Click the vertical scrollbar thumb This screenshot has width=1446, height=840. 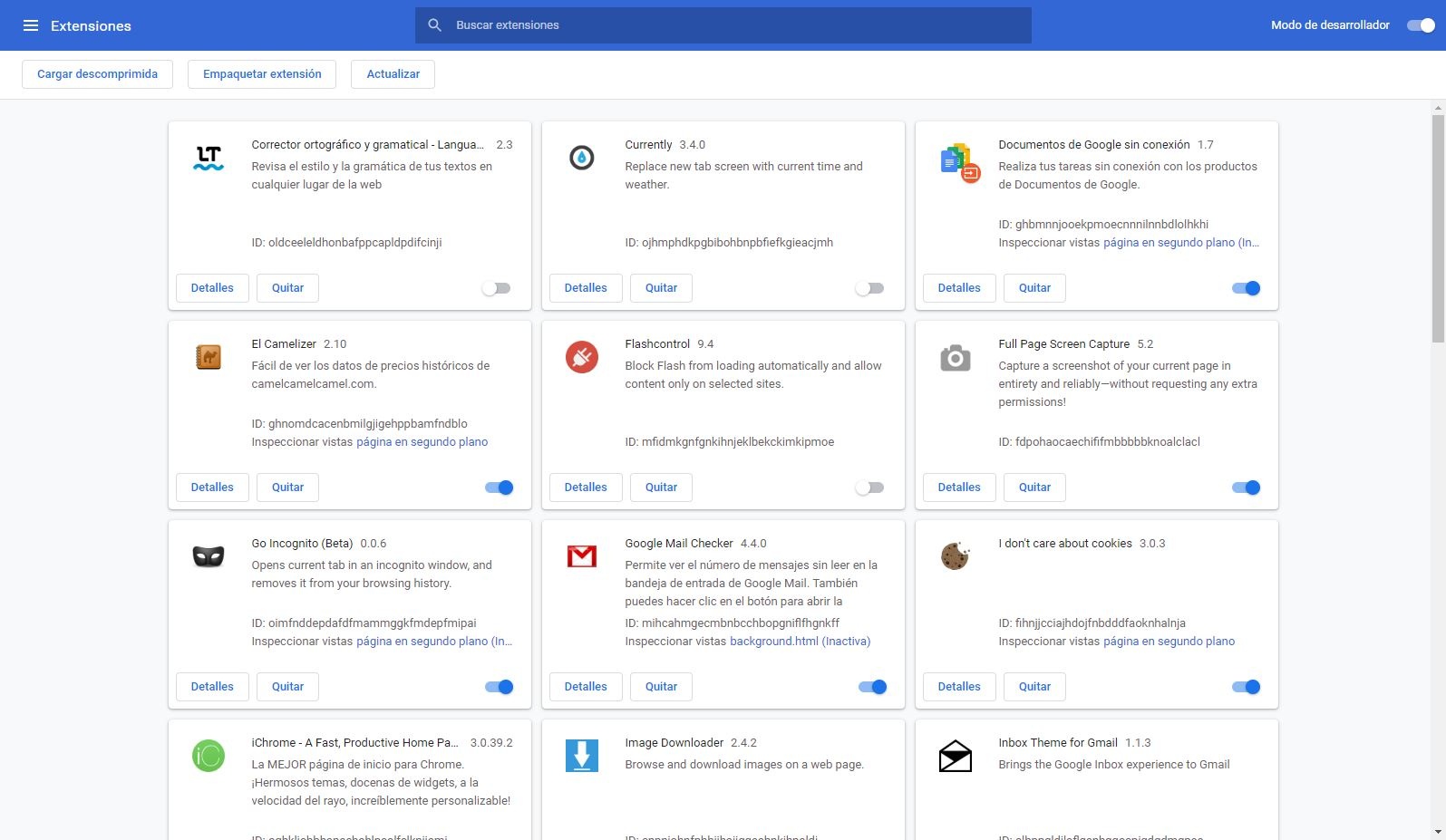(x=1438, y=228)
